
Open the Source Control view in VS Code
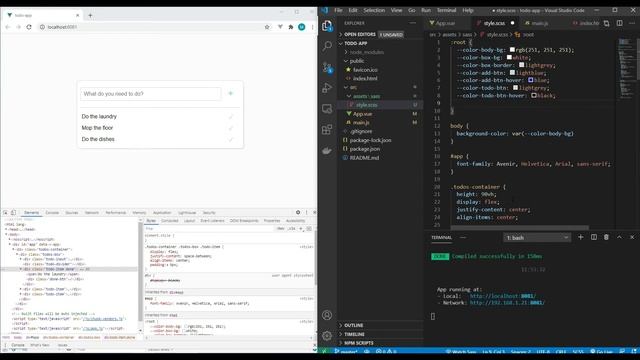pos(327,67)
